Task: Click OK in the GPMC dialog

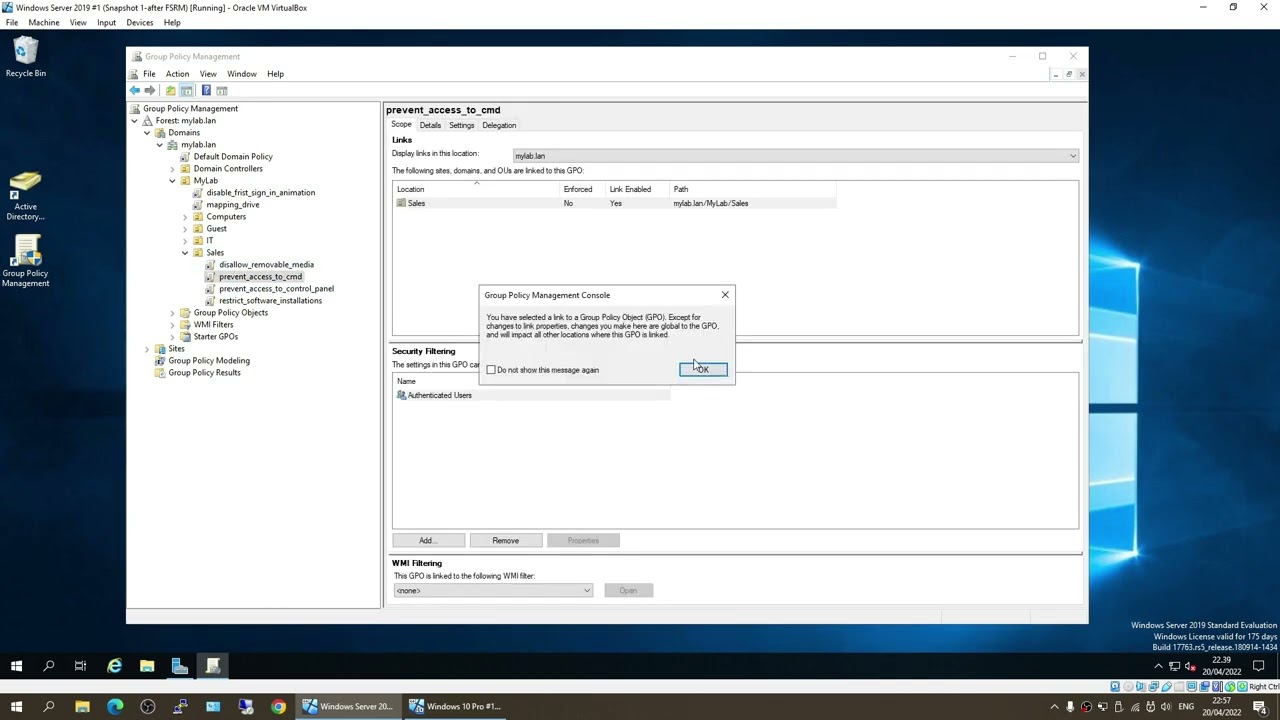Action: 703,370
